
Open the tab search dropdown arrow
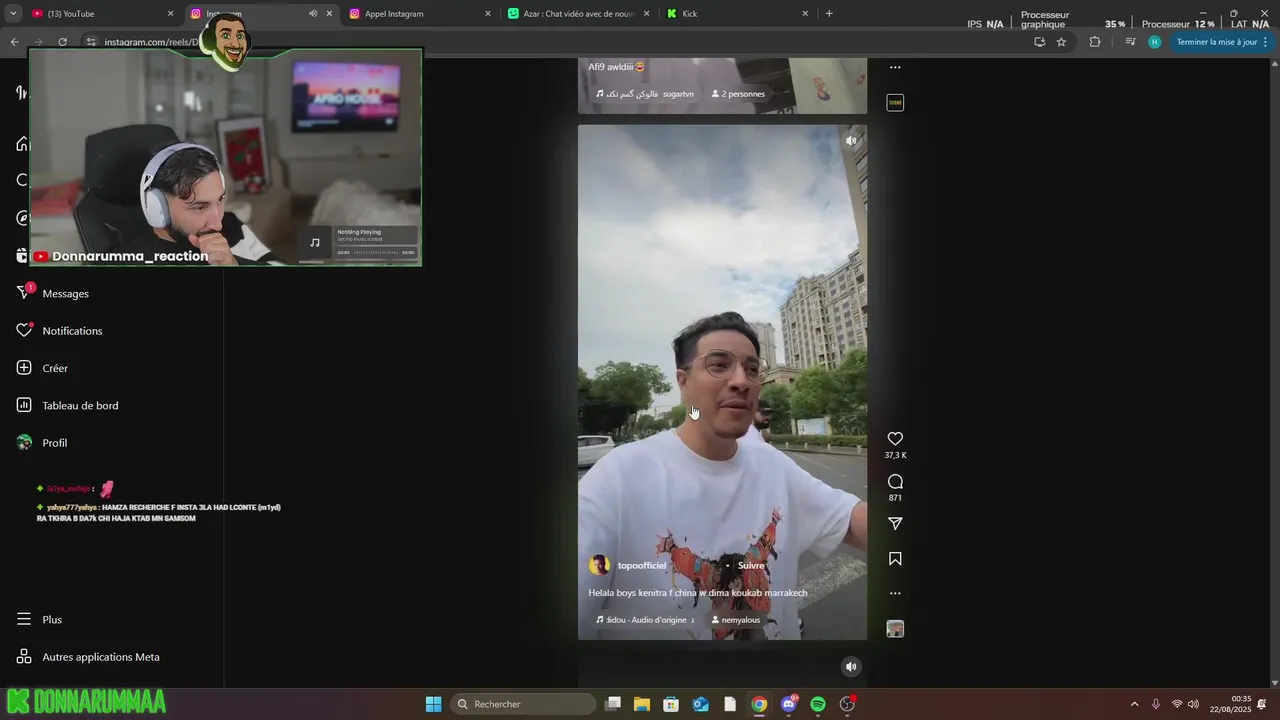pyautogui.click(x=14, y=14)
